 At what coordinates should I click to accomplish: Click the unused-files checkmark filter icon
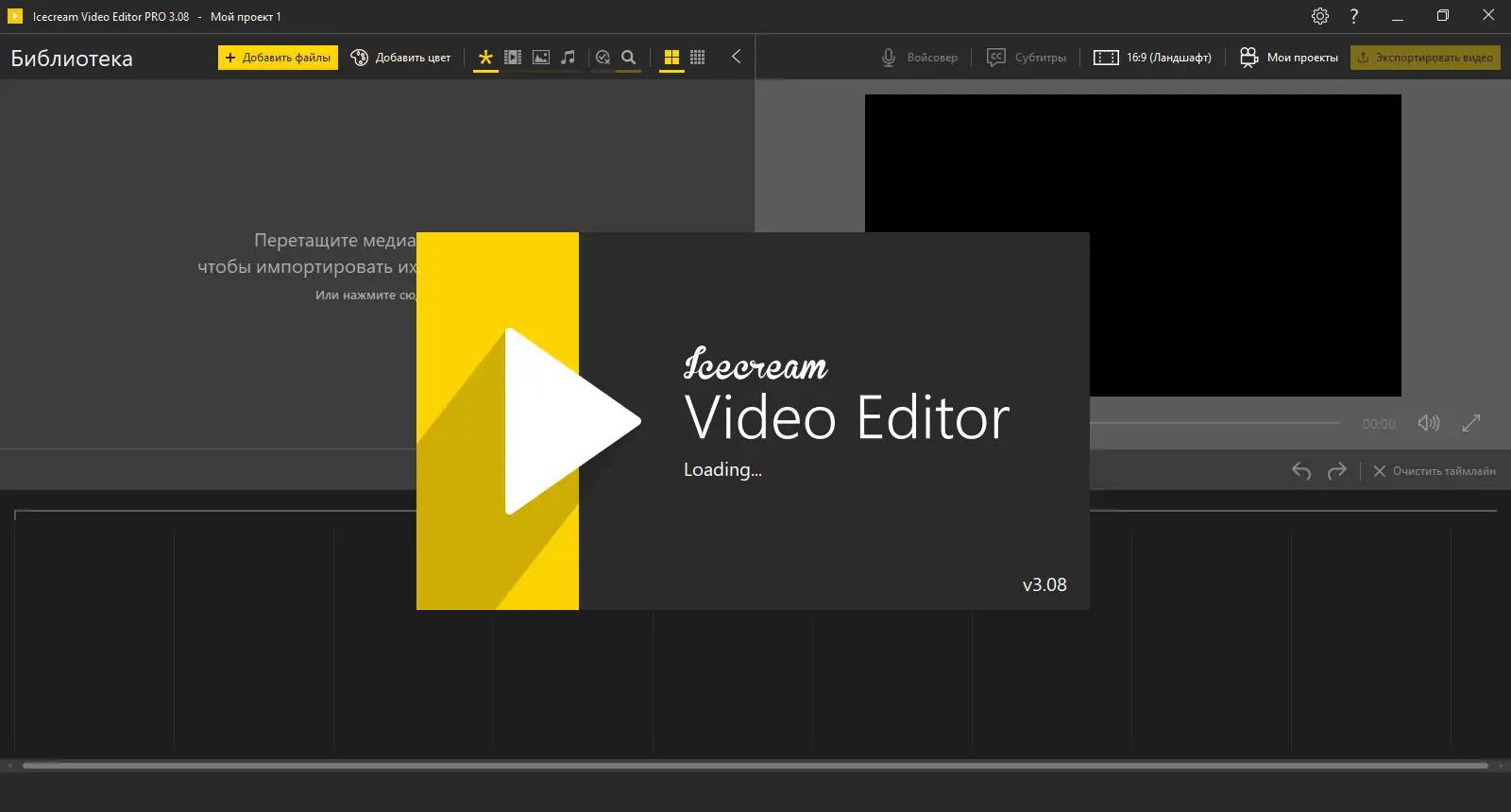(603, 58)
